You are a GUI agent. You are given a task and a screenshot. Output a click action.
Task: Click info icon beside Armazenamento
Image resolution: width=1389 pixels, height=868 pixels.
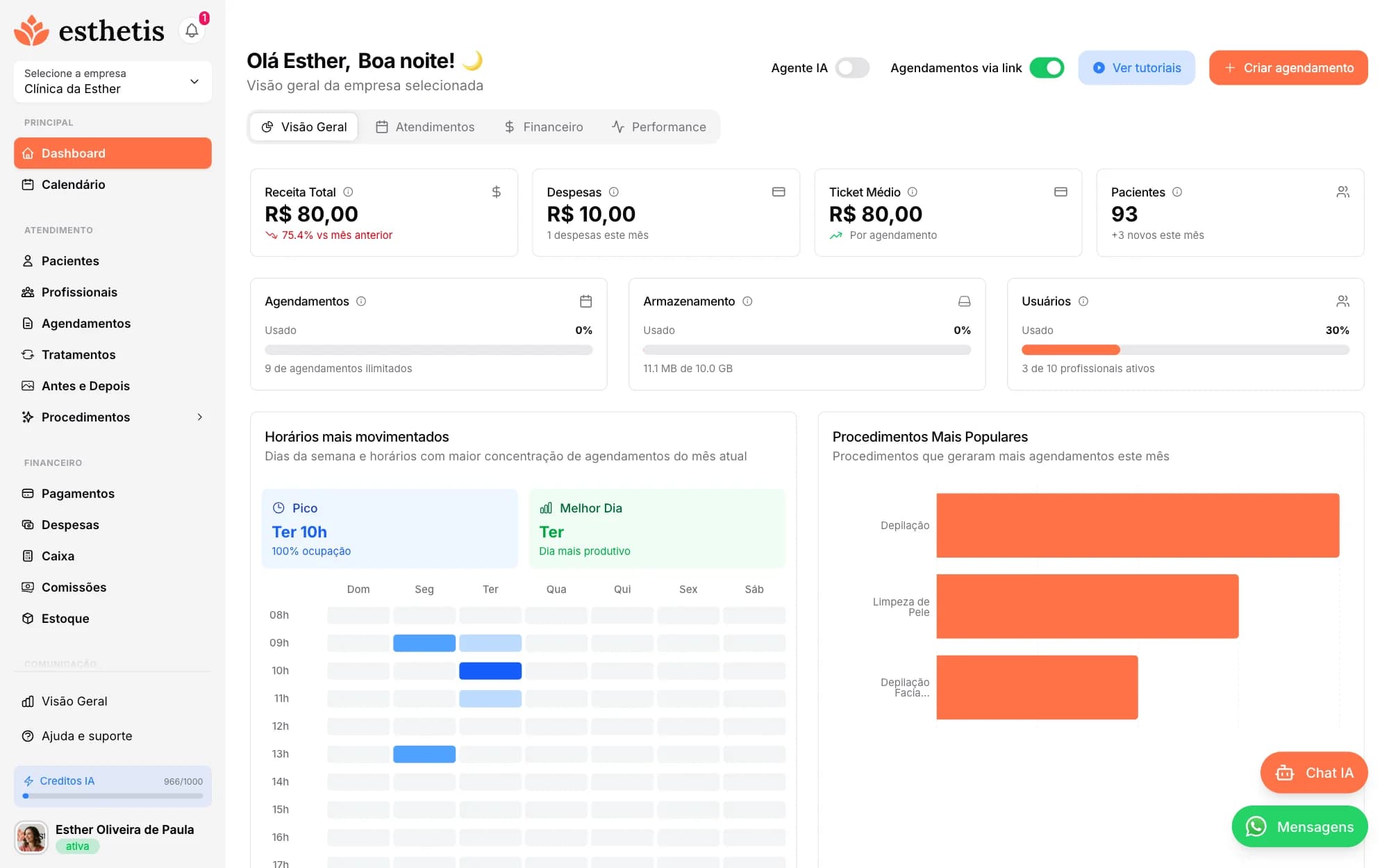click(x=747, y=301)
